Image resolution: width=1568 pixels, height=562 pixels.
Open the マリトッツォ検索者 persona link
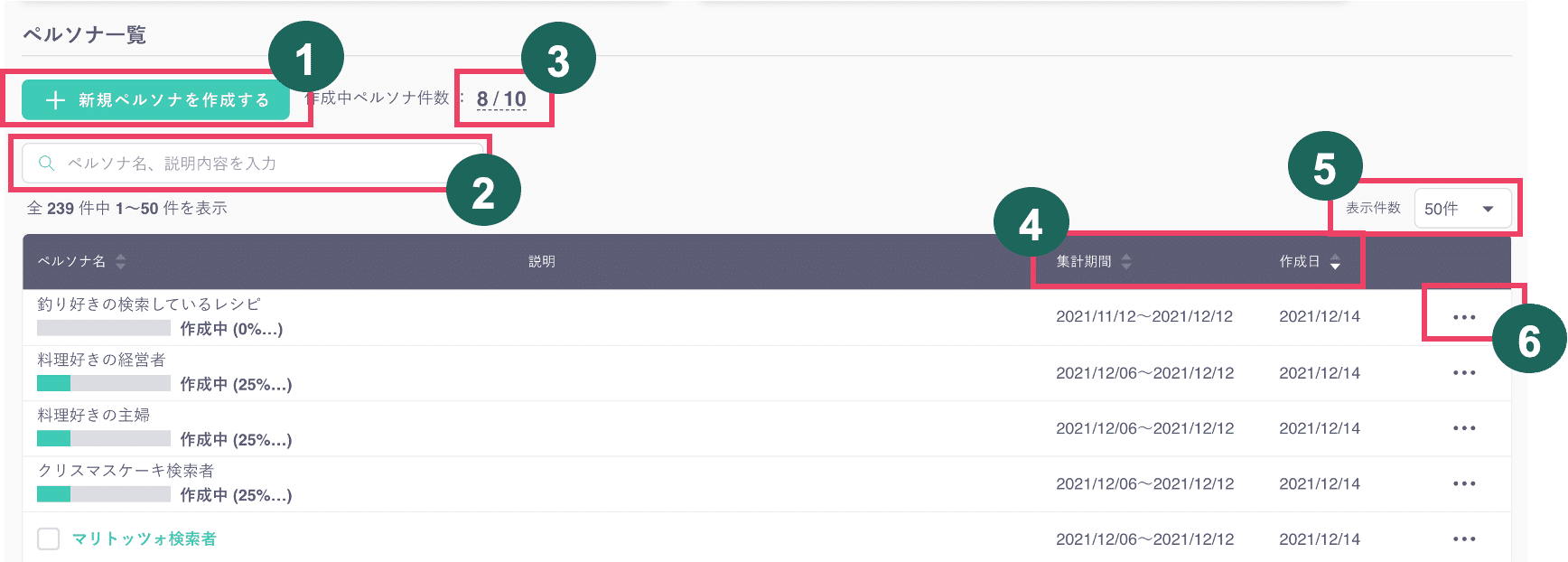tap(145, 539)
